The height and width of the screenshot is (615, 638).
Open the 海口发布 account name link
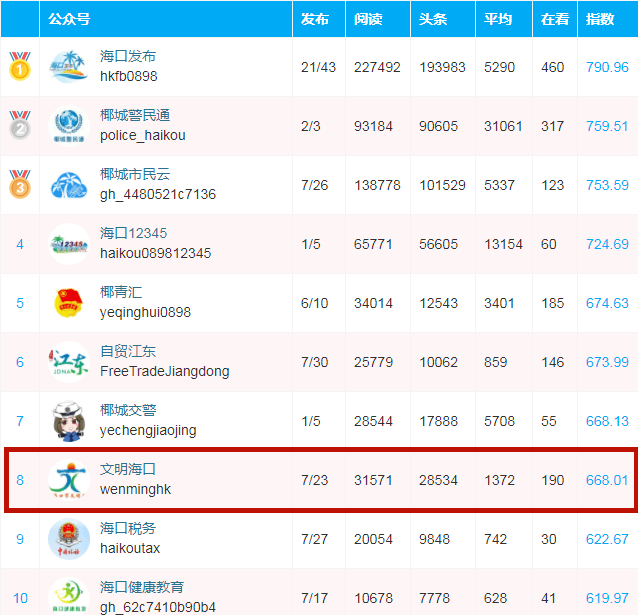tap(128, 56)
